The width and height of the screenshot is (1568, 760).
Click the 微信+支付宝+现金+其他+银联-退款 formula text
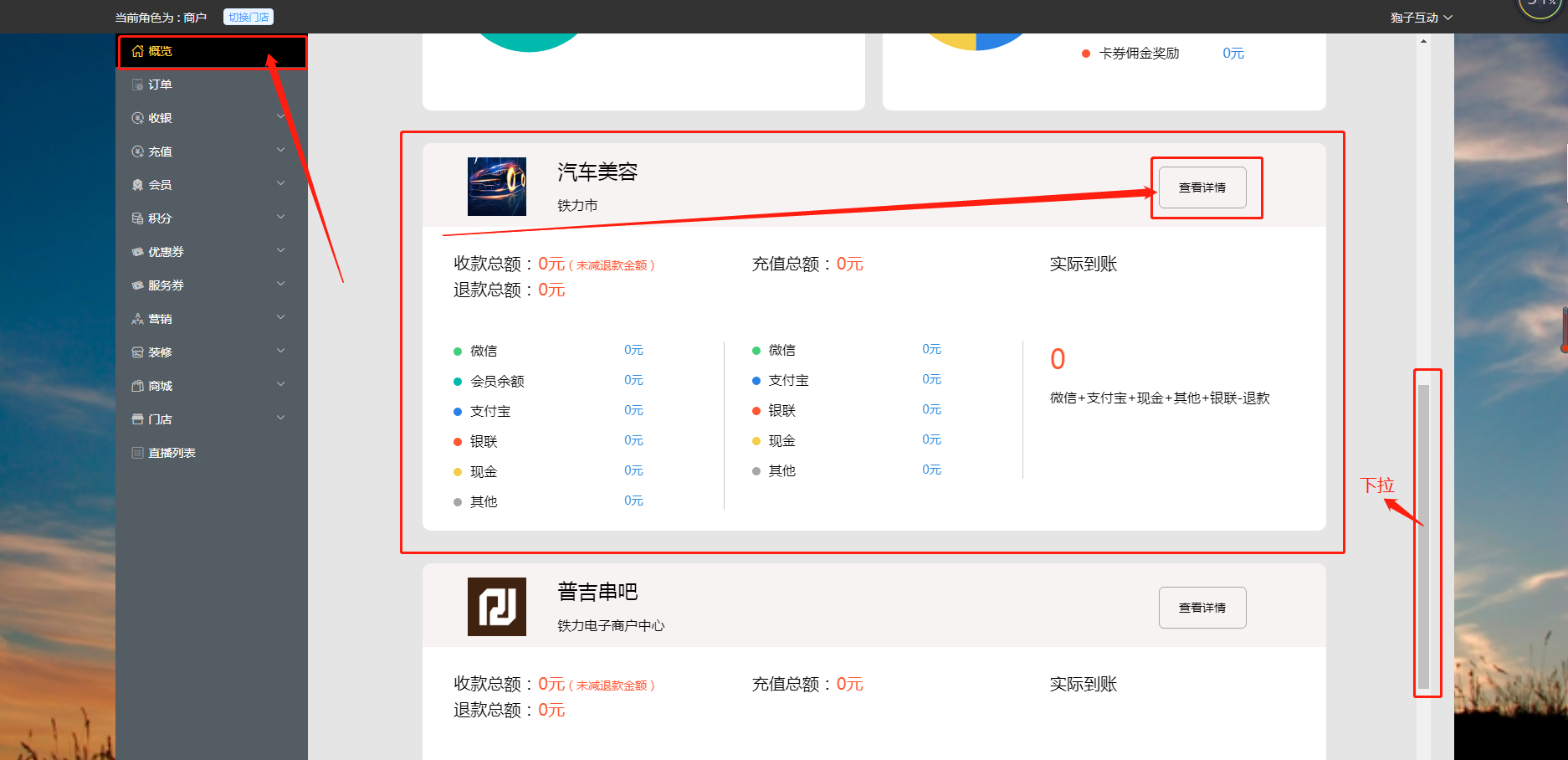click(x=1160, y=398)
